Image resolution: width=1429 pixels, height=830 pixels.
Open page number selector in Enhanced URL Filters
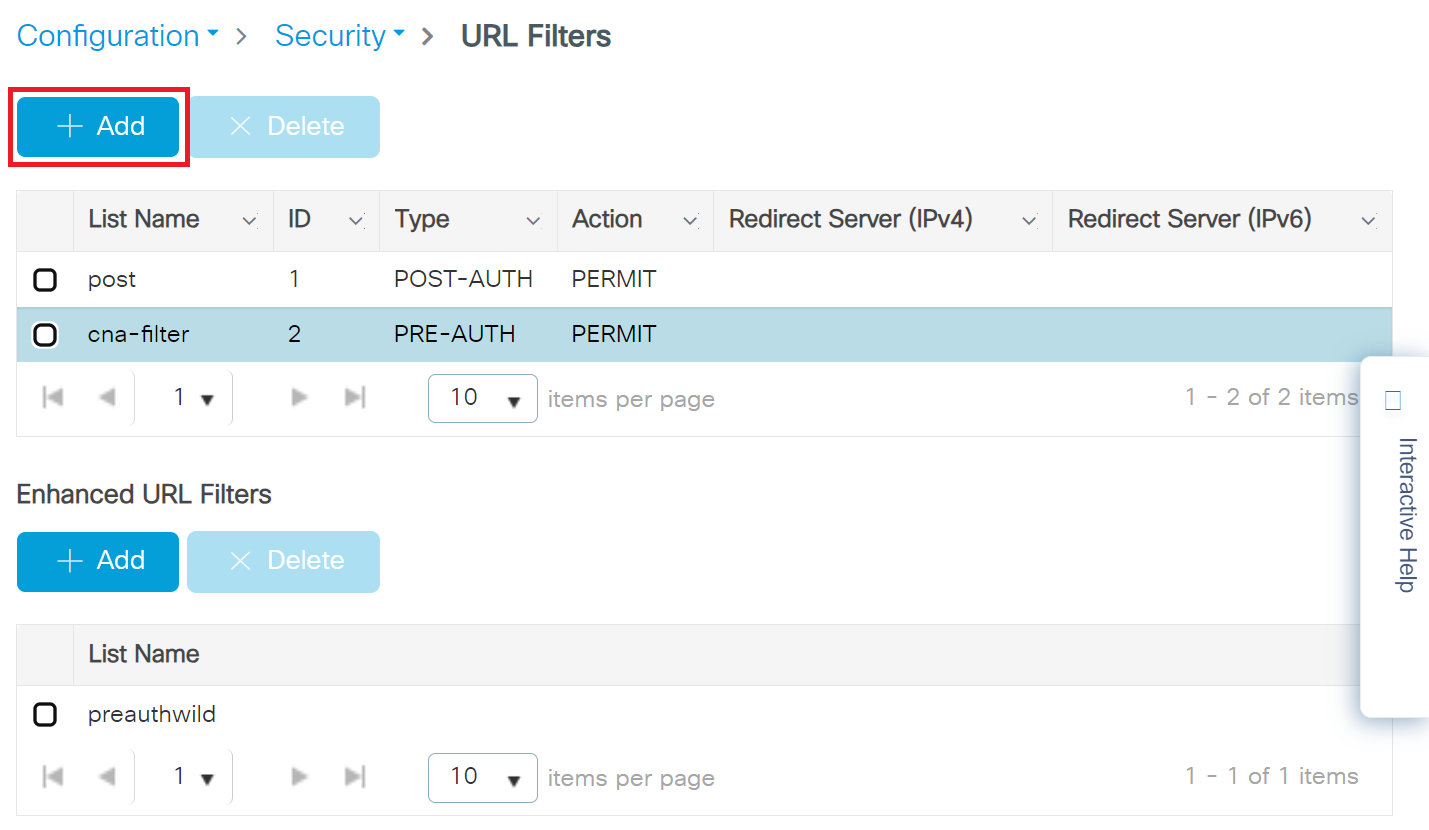193,777
